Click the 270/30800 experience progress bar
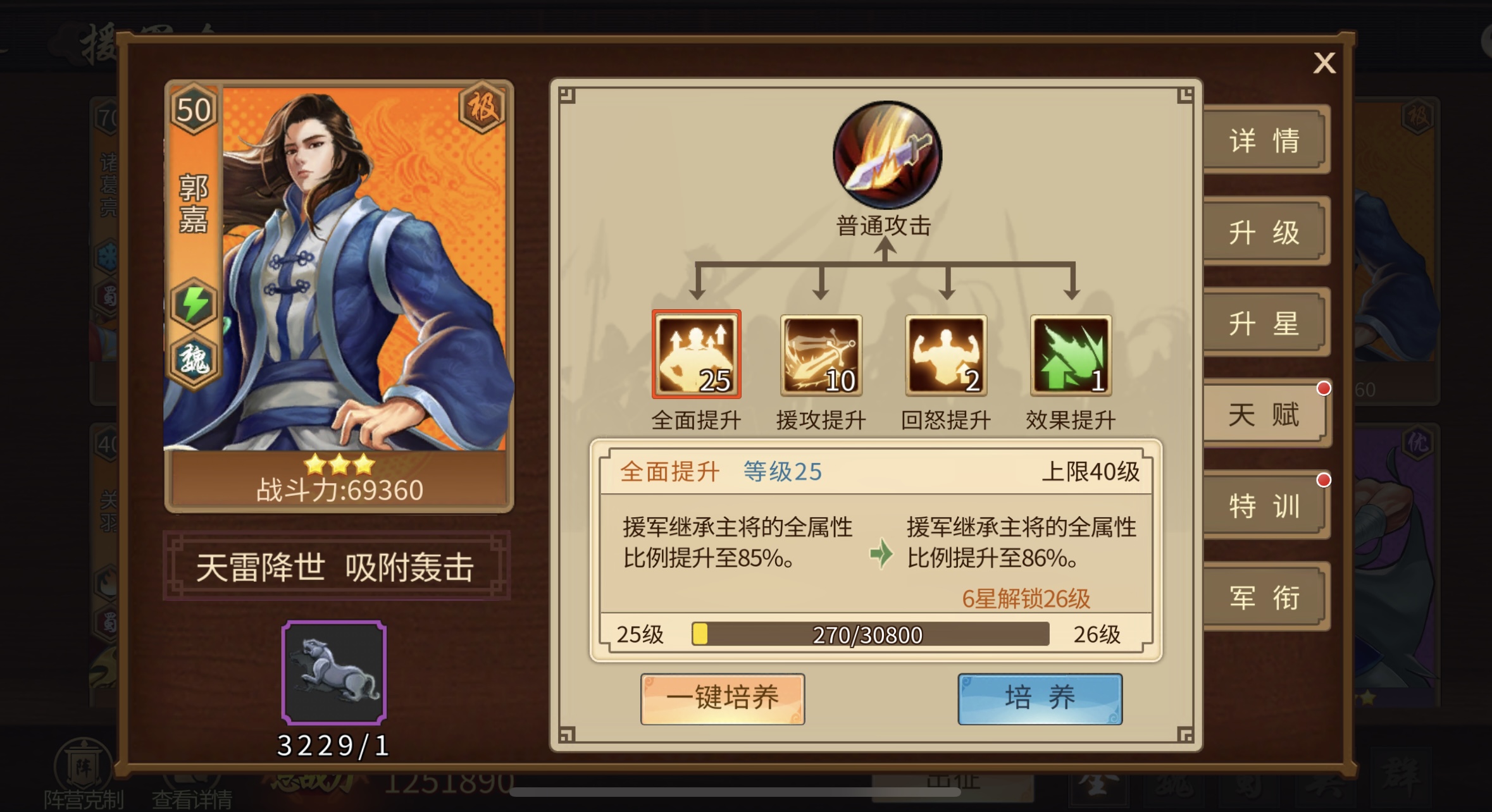 pos(871,634)
